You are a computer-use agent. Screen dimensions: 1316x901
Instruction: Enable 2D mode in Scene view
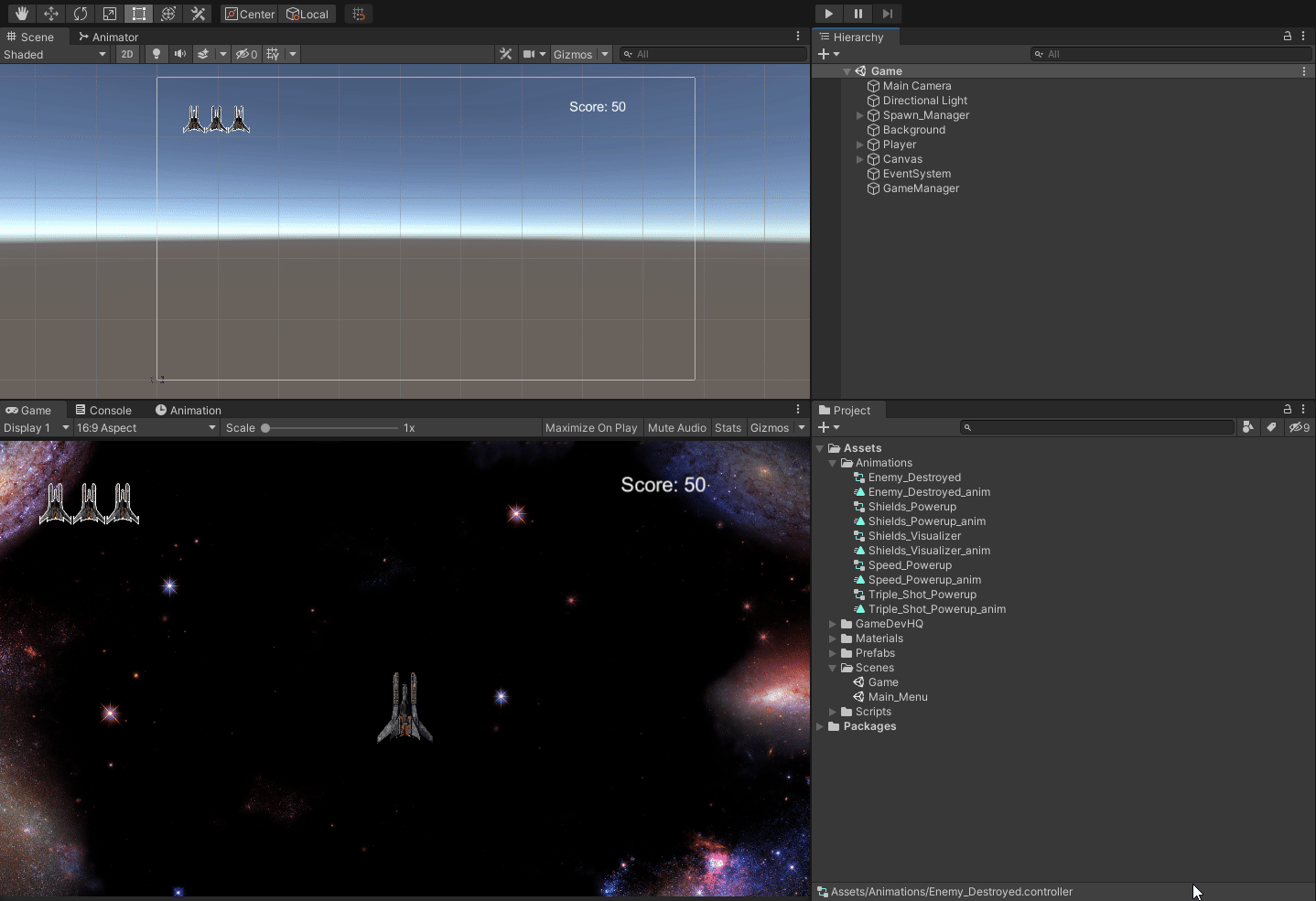click(127, 54)
